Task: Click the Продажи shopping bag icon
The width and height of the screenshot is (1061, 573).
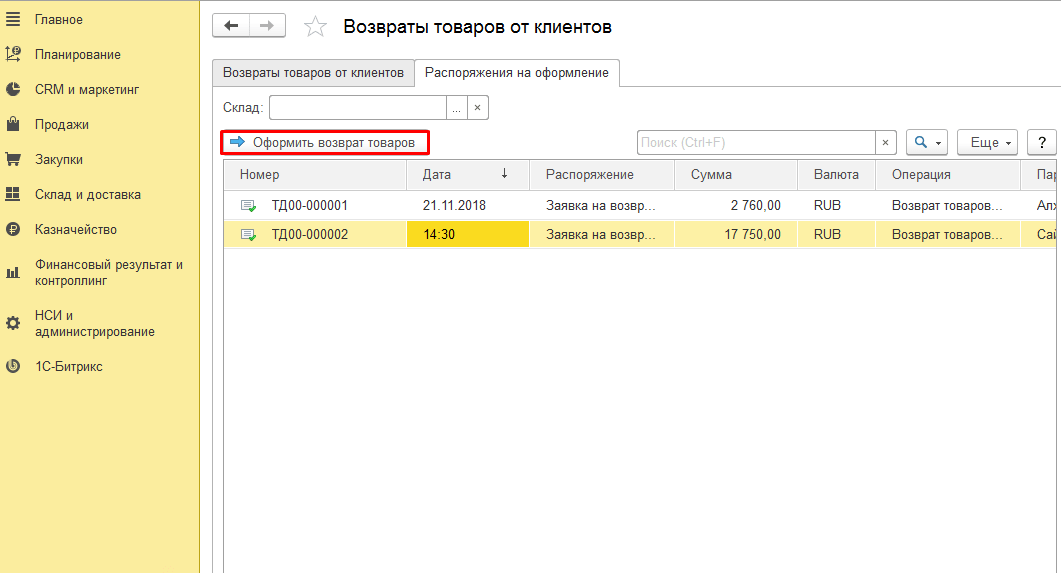Action: 13,125
